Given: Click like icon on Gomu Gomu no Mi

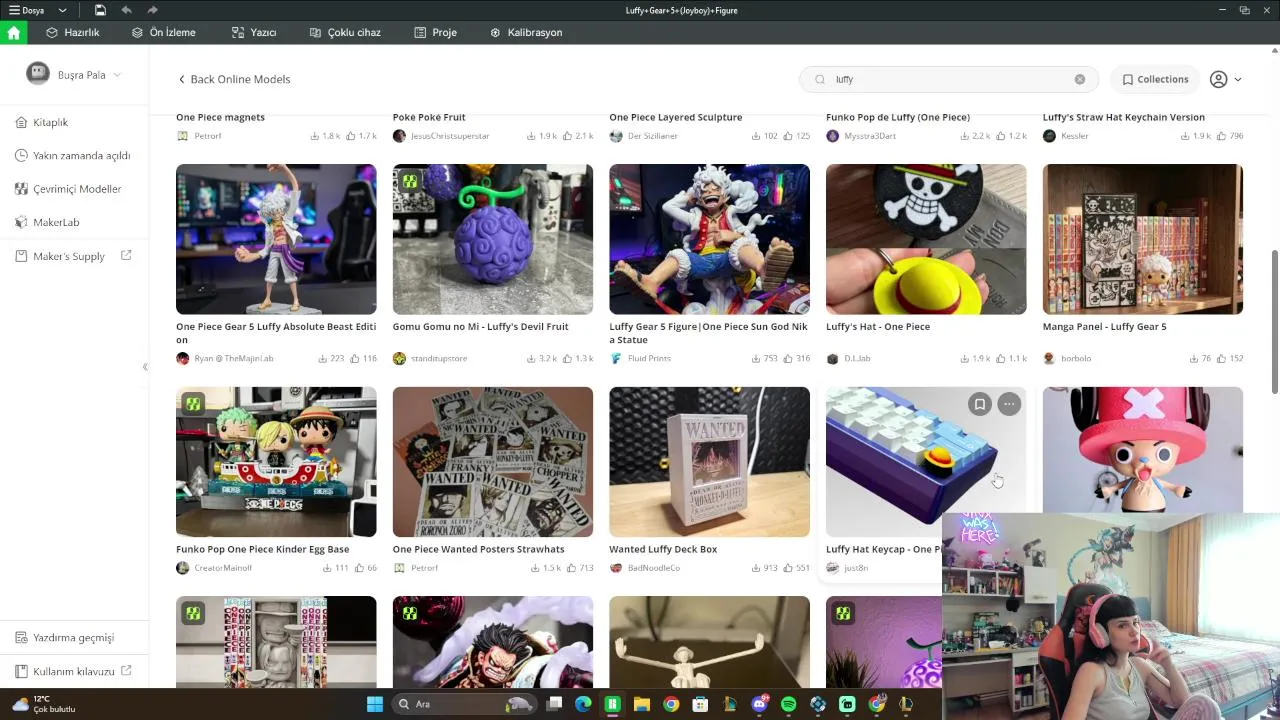Looking at the screenshot, I should click(x=567, y=358).
